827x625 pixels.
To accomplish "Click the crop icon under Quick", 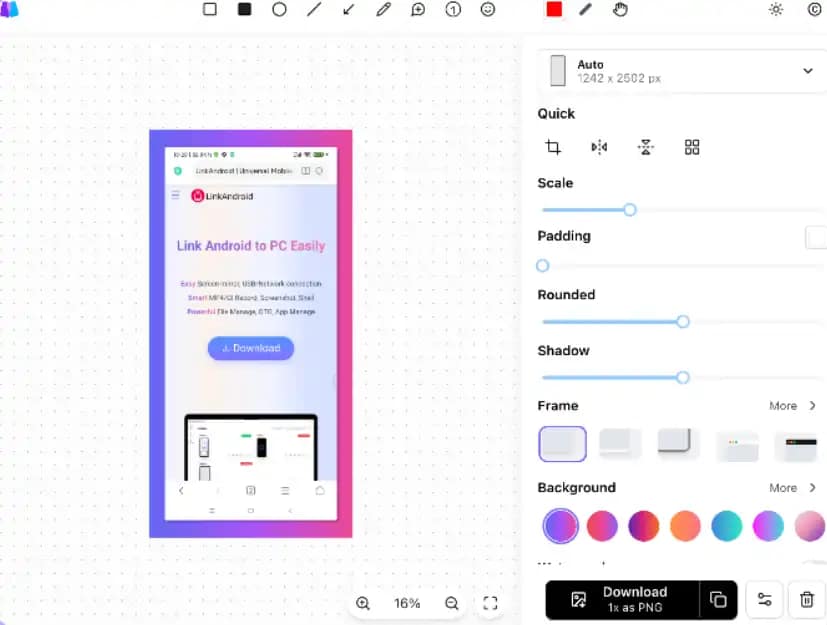I will click(553, 147).
